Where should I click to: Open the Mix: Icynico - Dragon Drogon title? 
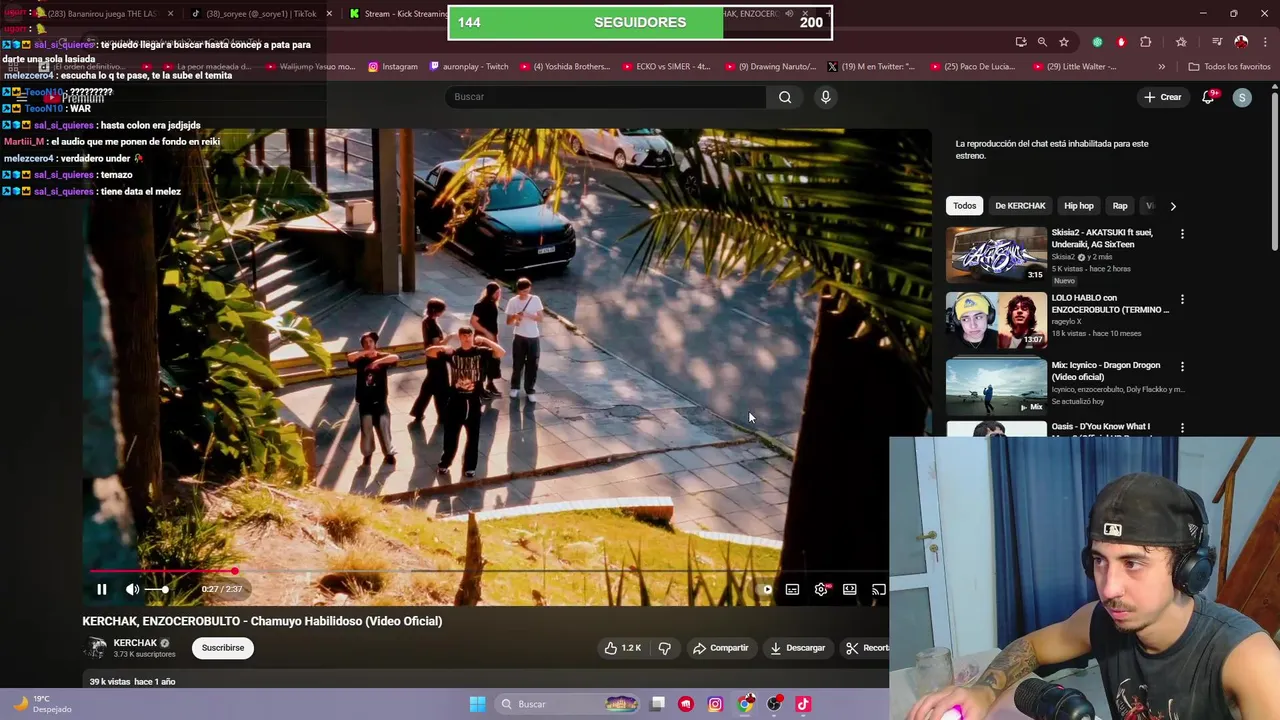pos(1105,371)
